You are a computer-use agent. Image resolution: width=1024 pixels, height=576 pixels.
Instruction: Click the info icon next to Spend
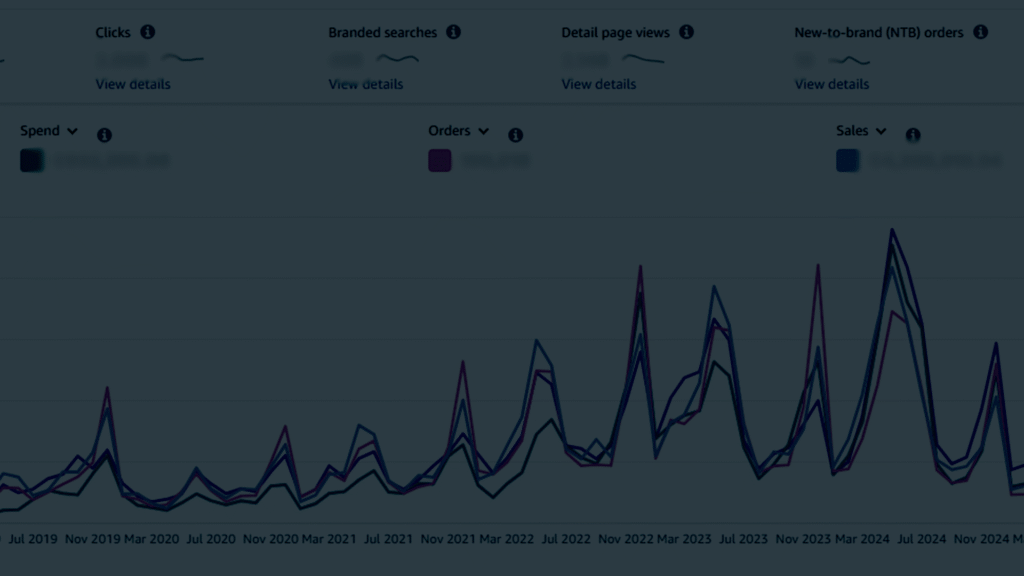pos(104,135)
